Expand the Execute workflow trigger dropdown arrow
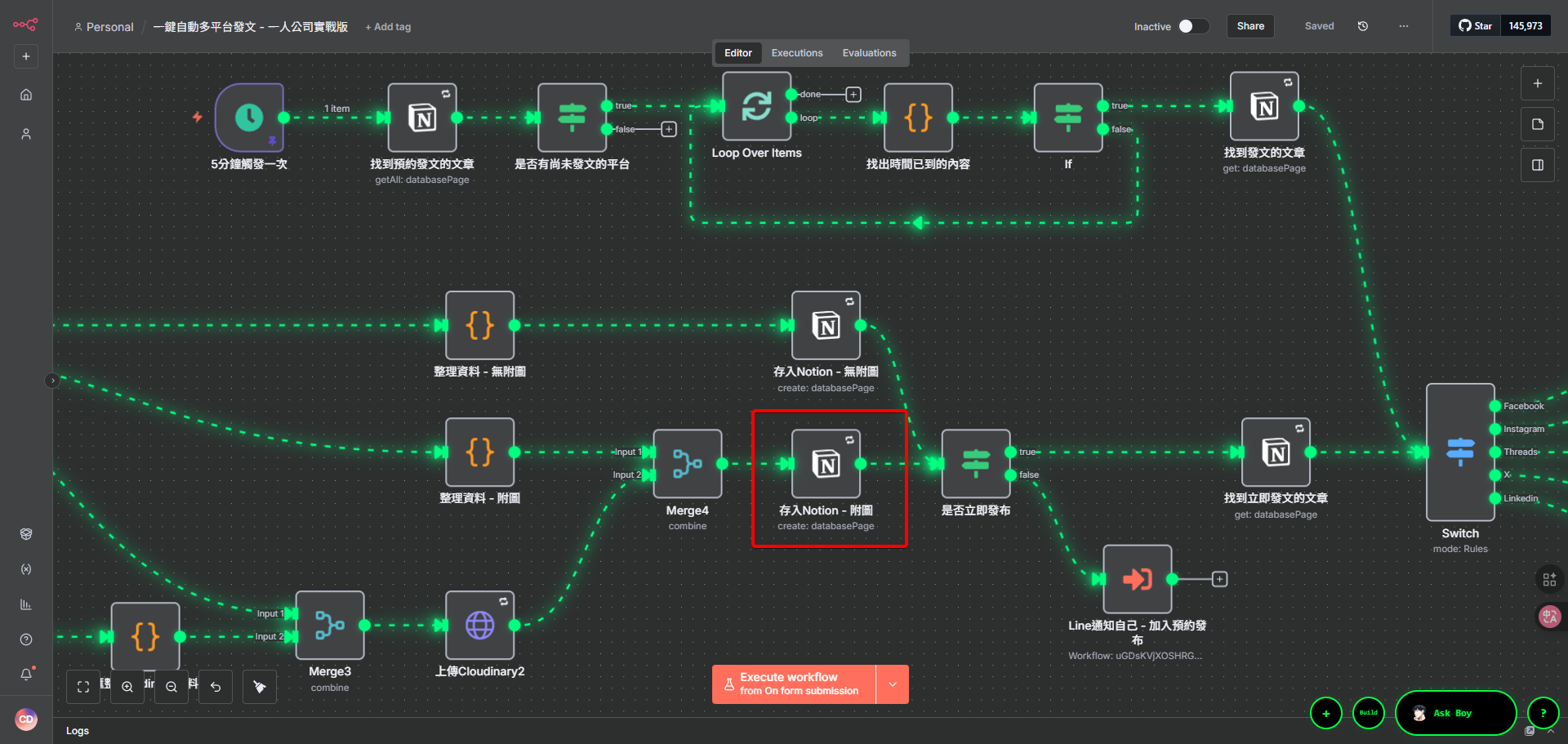 893,684
